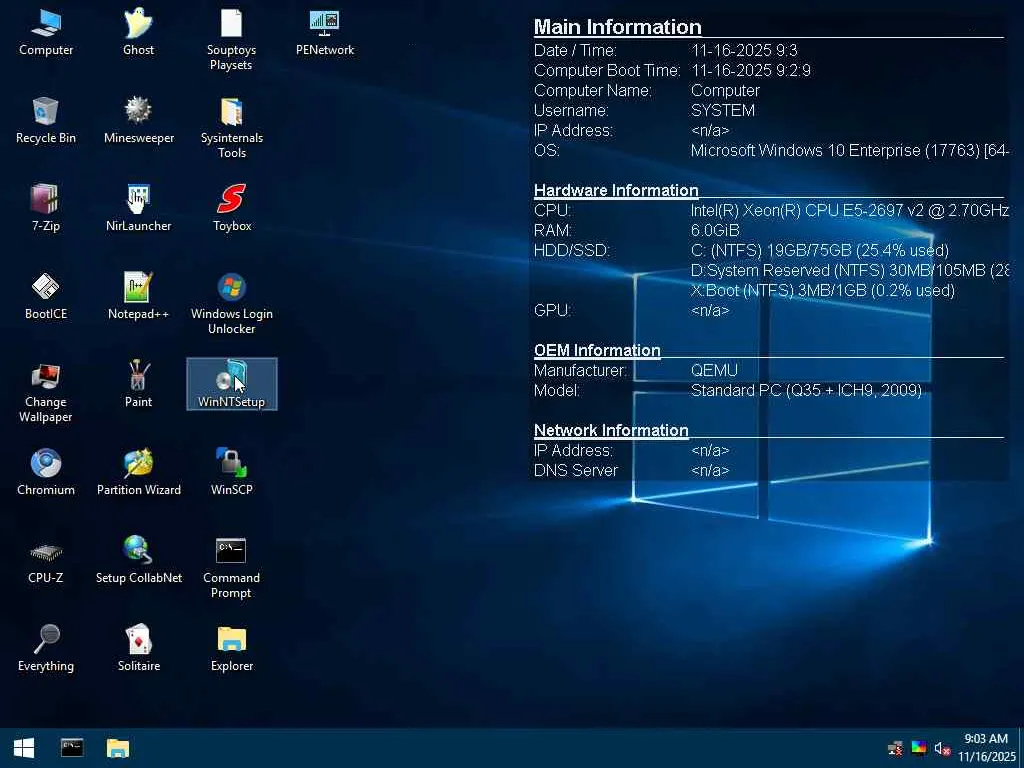1024x768 pixels.
Task: Click the Change Wallpaper icon
Action: tap(46, 392)
